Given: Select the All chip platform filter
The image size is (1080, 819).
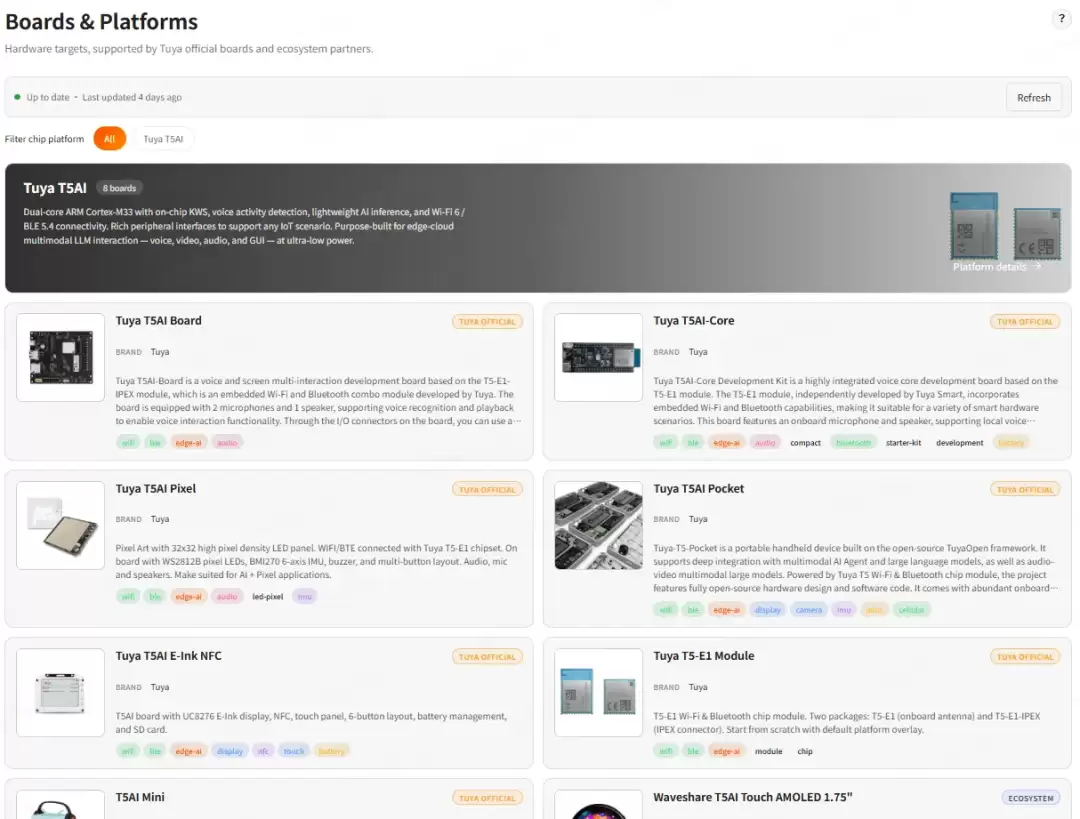Looking at the screenshot, I should [110, 138].
